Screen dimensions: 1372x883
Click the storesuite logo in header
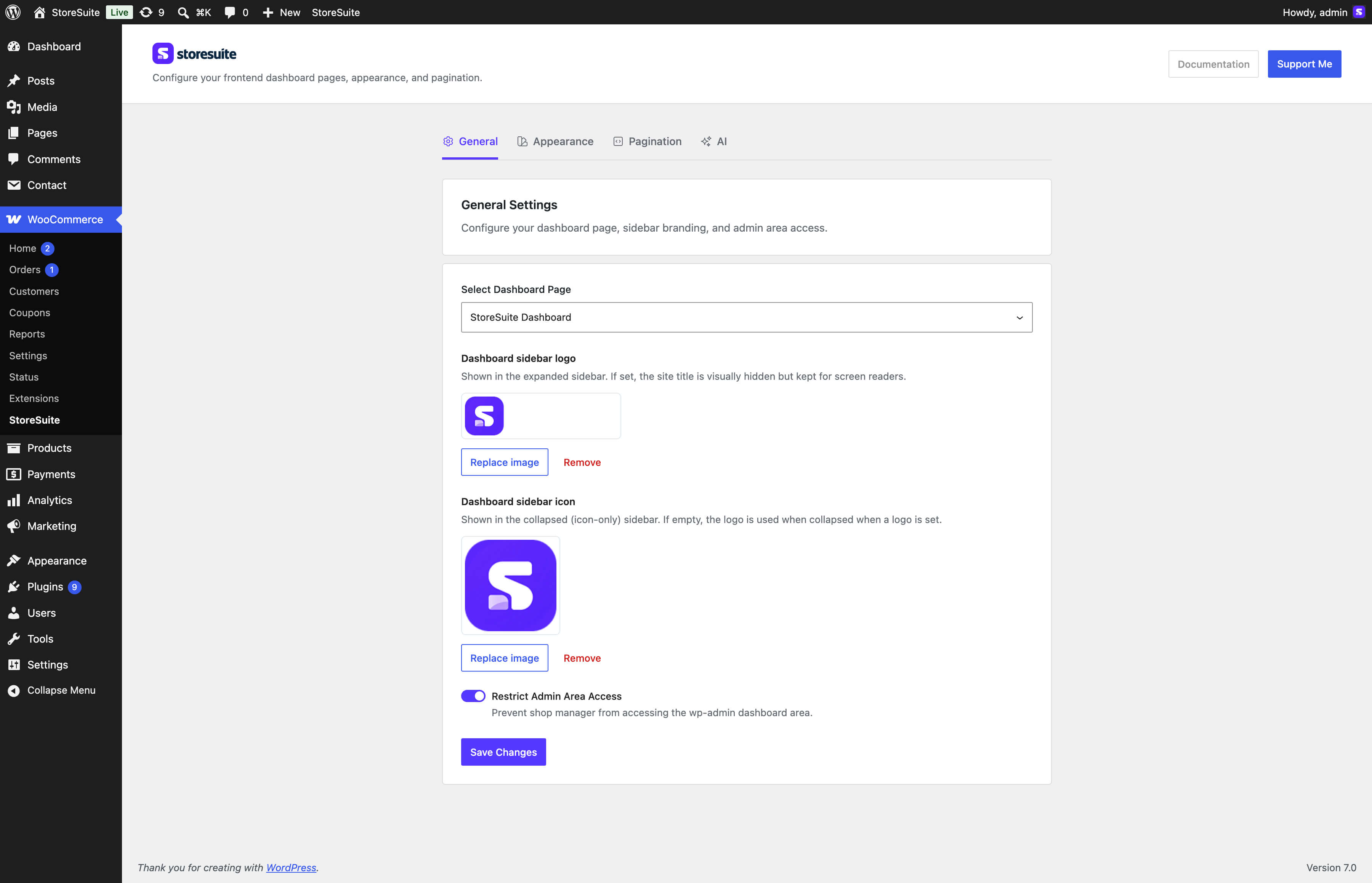pyautogui.click(x=194, y=53)
